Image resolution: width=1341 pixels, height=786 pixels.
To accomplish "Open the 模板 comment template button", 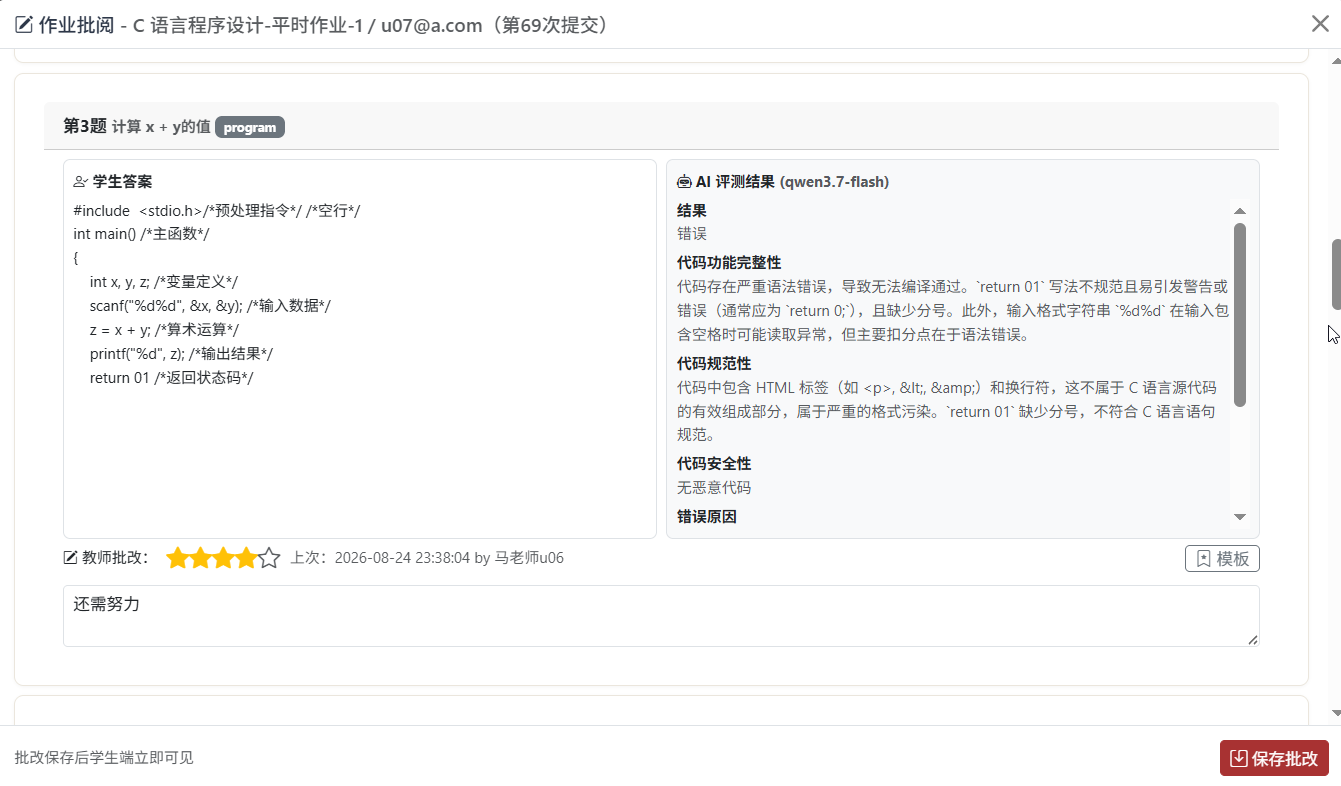I will pyautogui.click(x=1222, y=558).
